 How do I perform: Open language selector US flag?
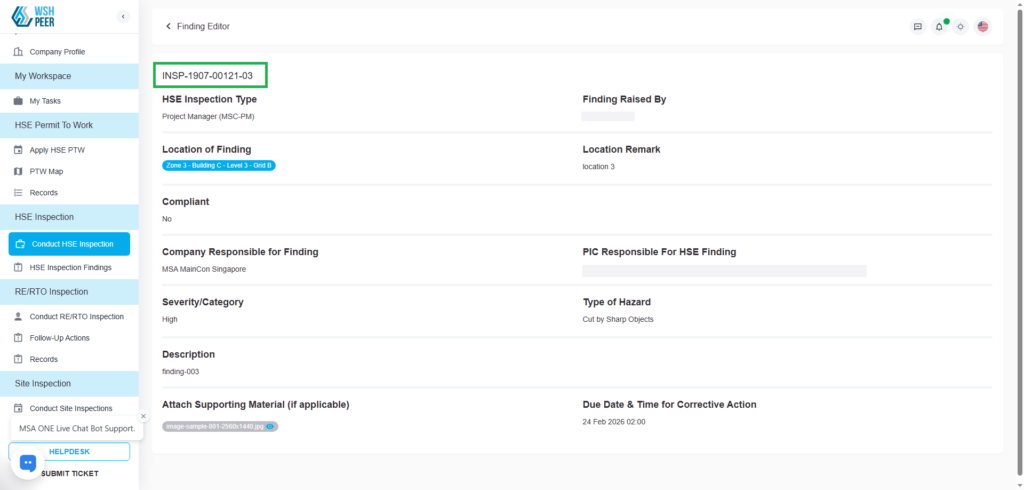click(983, 26)
